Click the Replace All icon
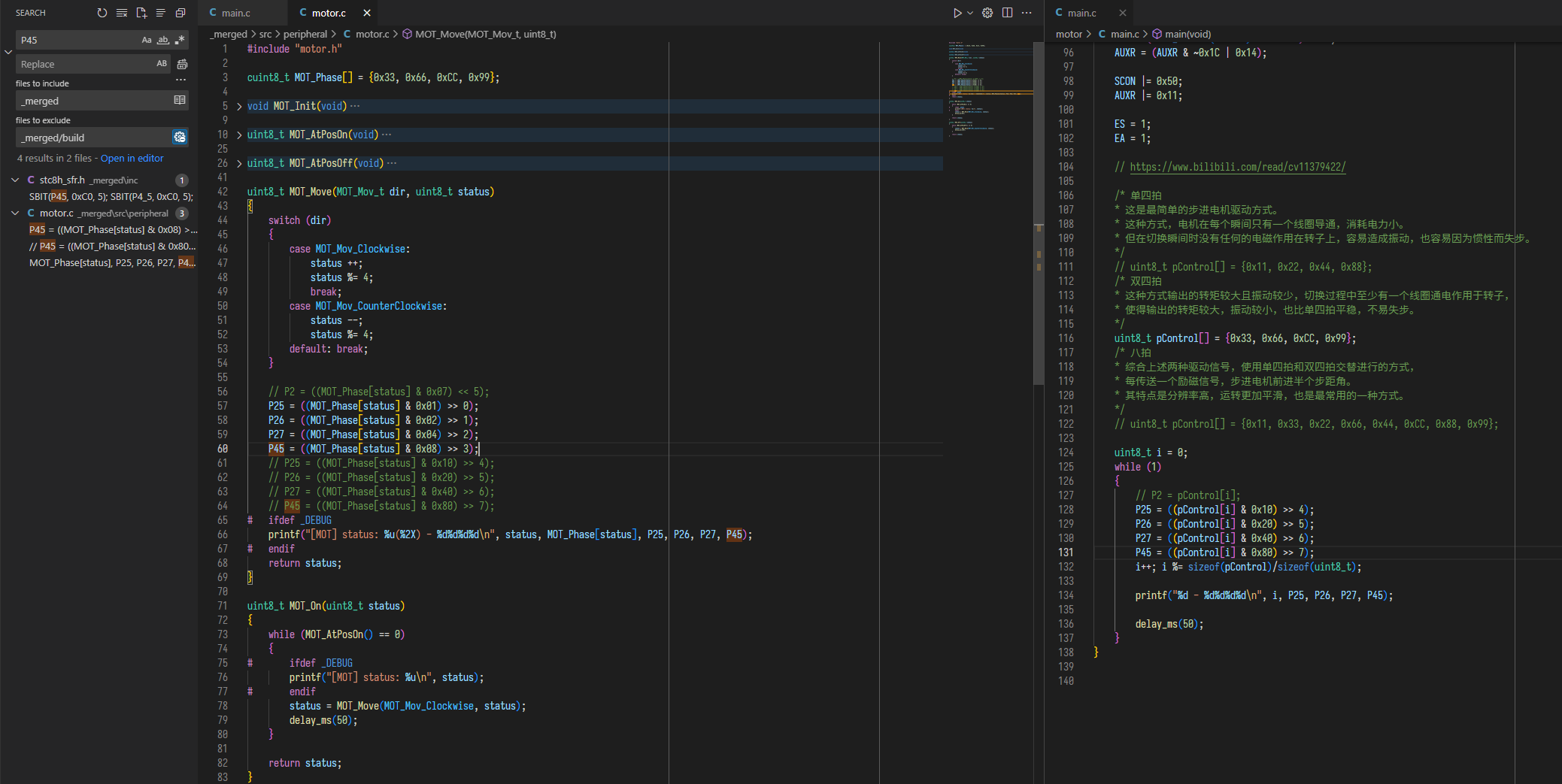This screenshot has width=1562, height=784. tap(182, 64)
